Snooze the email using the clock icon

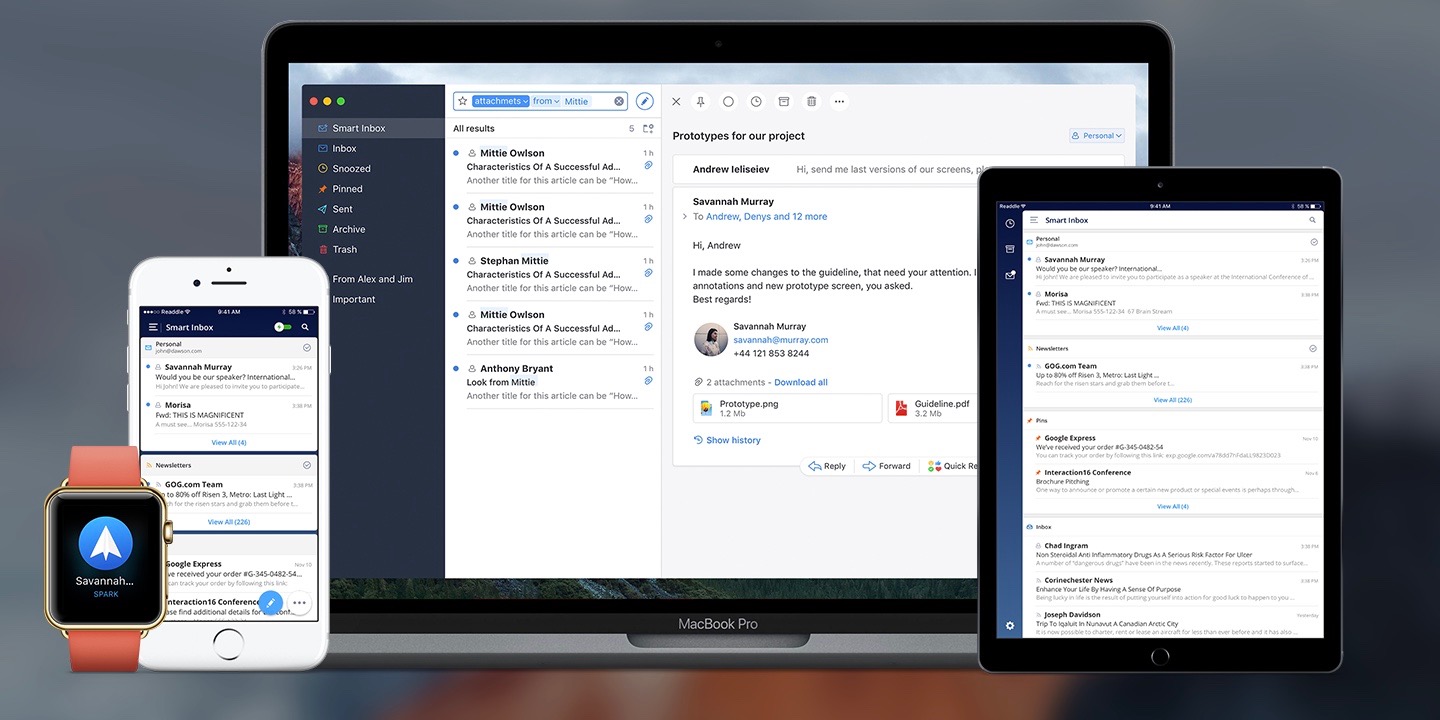756,101
